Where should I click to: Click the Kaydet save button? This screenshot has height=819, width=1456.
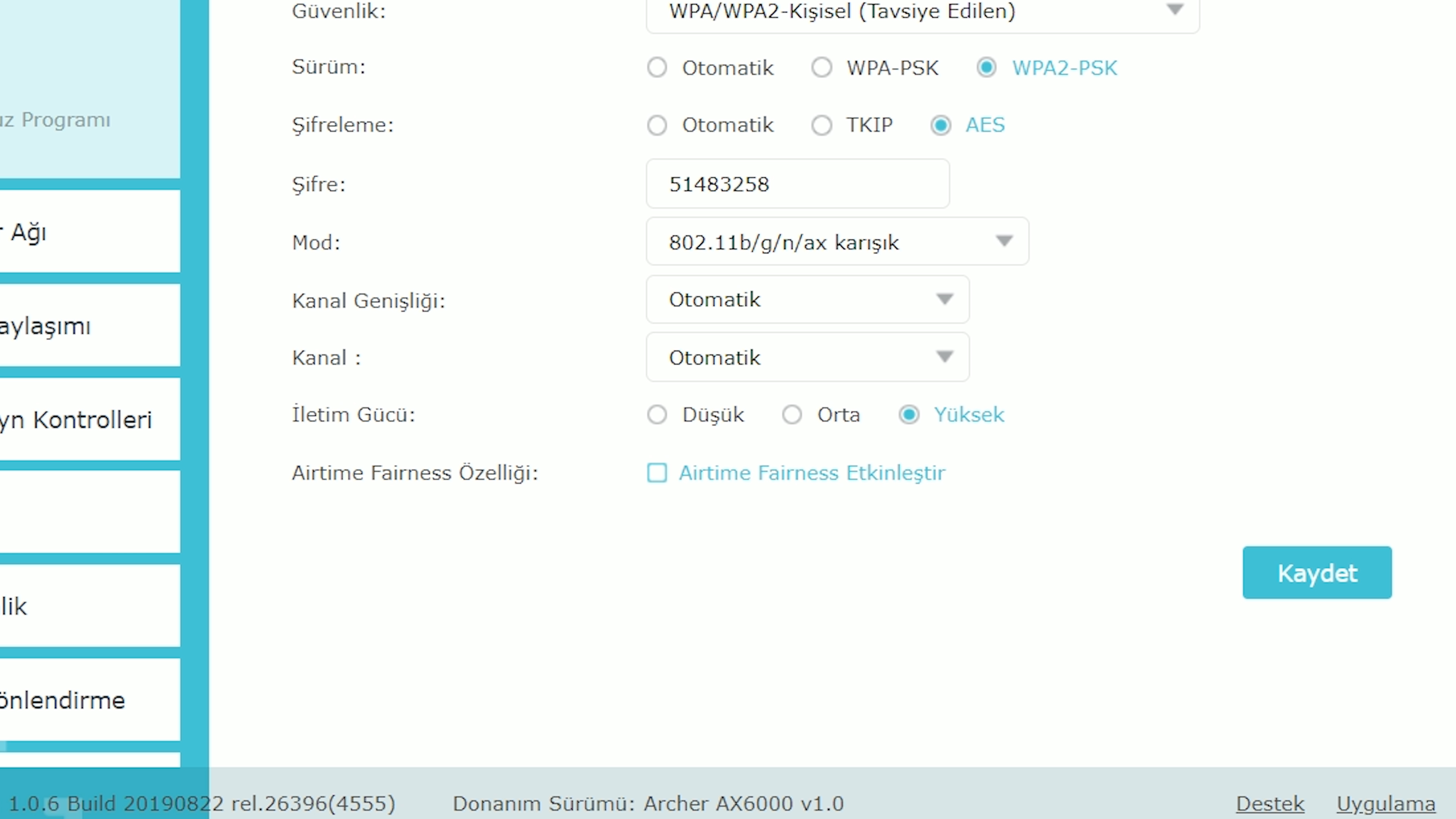tap(1318, 573)
